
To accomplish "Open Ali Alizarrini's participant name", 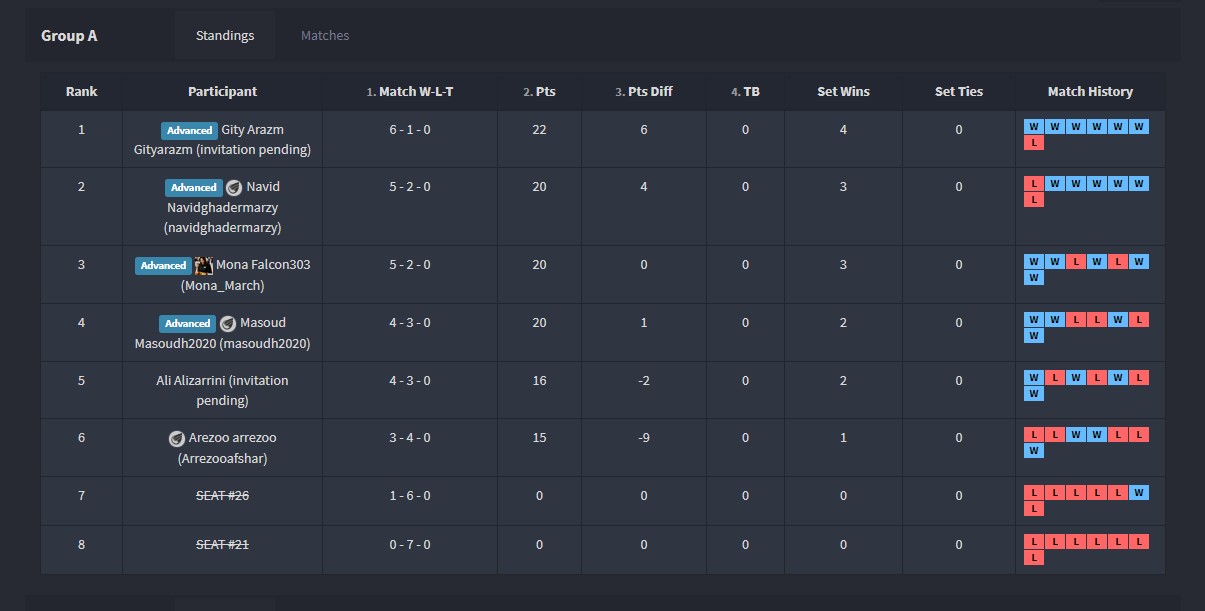I will point(222,390).
